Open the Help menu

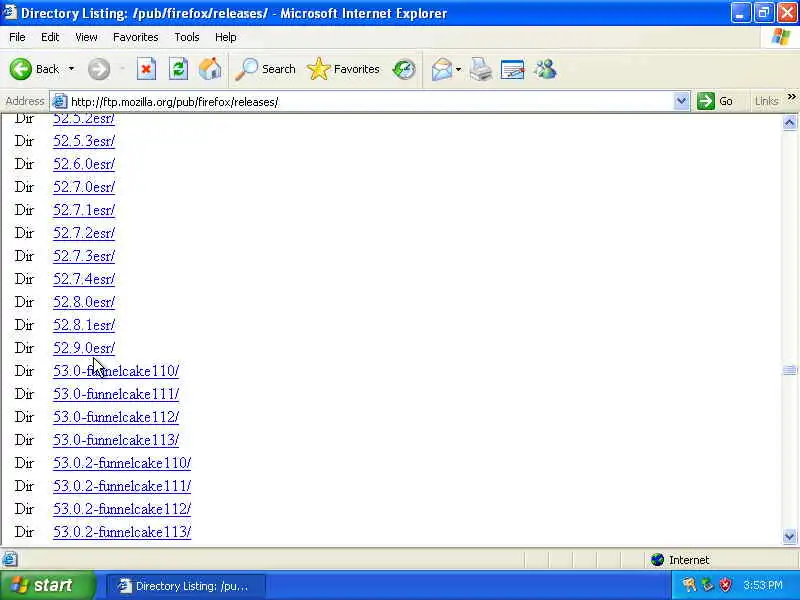coord(225,37)
